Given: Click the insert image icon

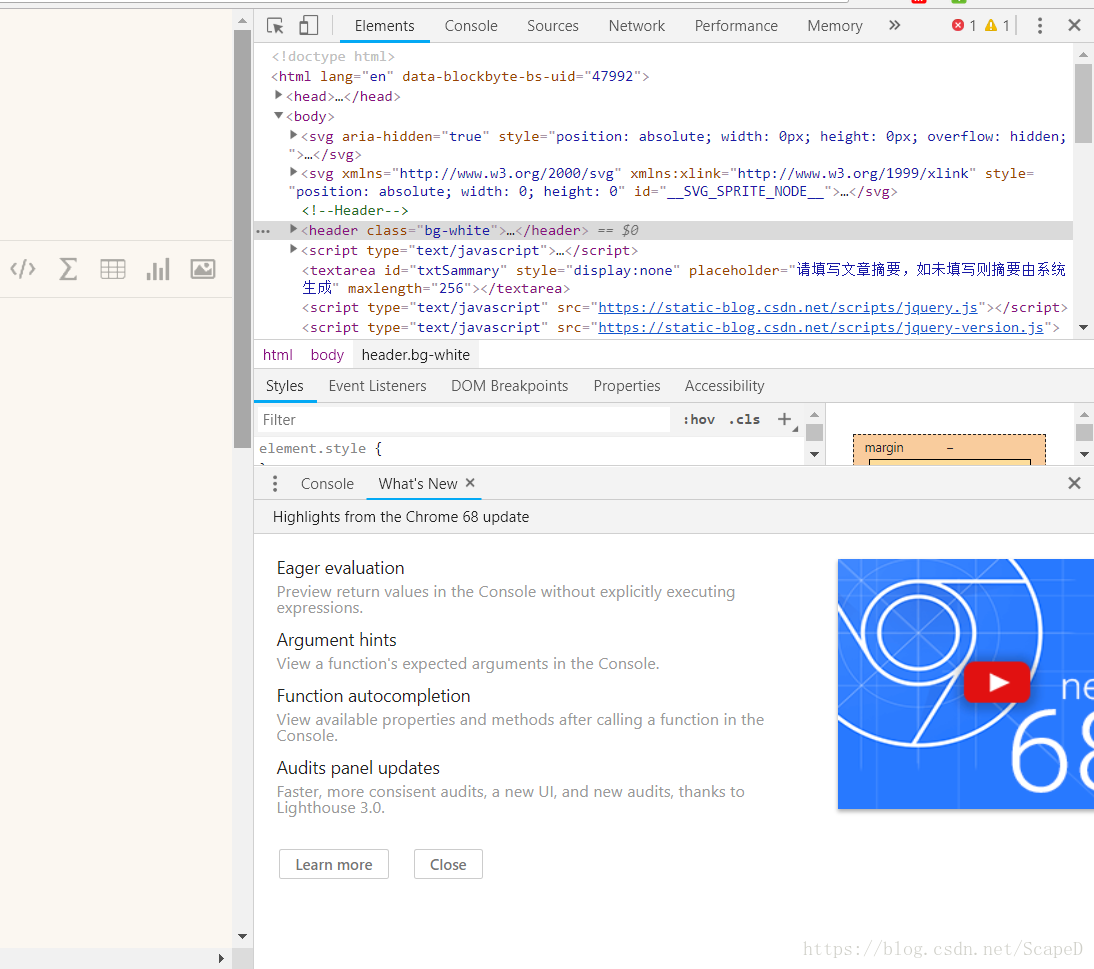Looking at the screenshot, I should coord(203,269).
